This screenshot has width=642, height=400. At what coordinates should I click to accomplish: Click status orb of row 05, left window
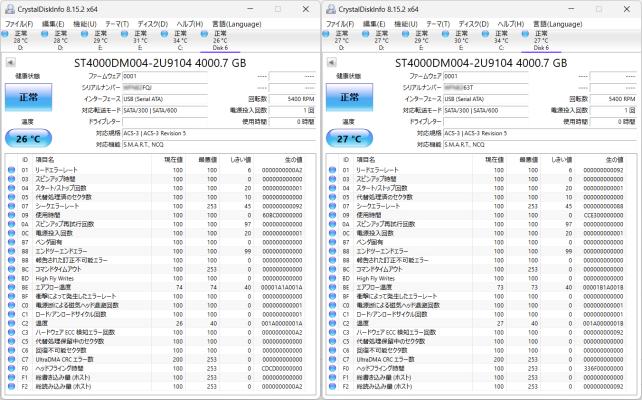(x=11, y=197)
